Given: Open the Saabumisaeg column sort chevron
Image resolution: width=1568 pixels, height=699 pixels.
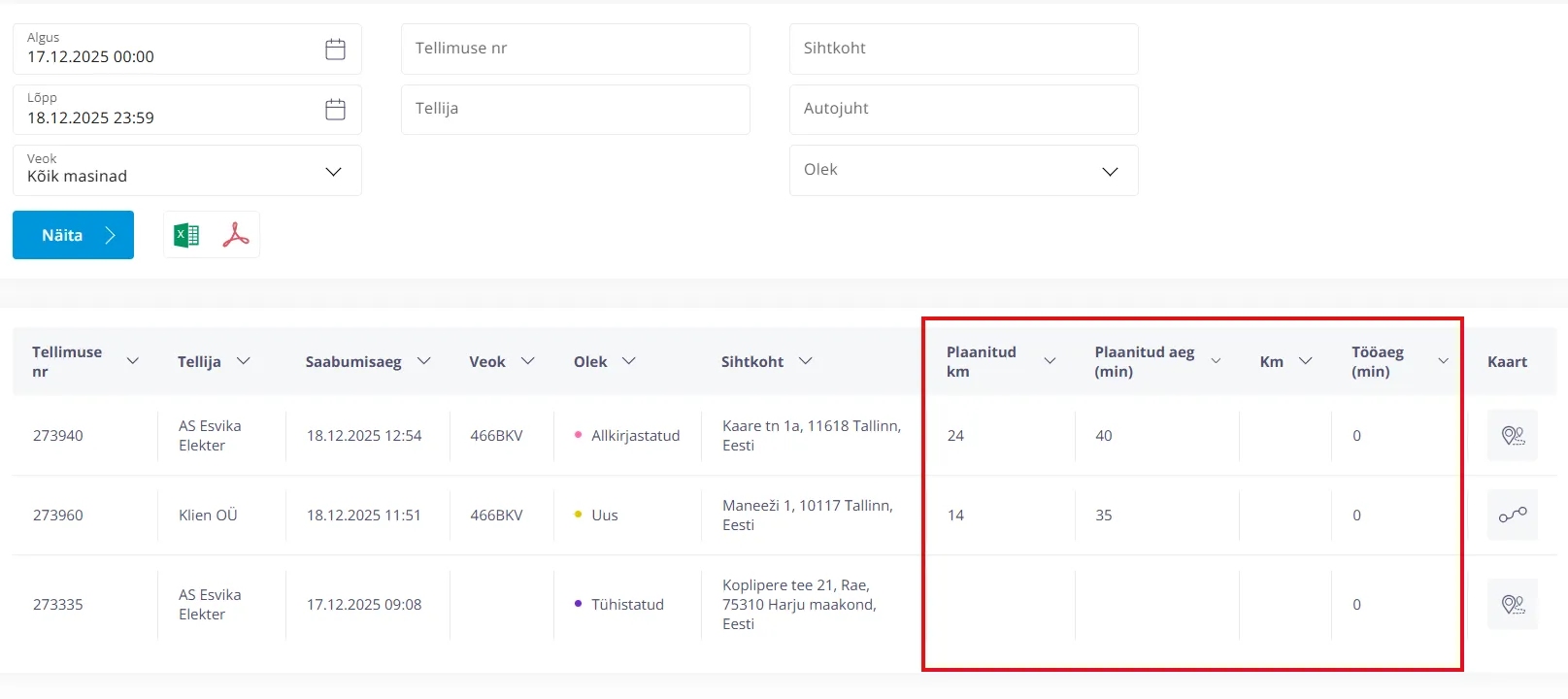Looking at the screenshot, I should point(424,361).
